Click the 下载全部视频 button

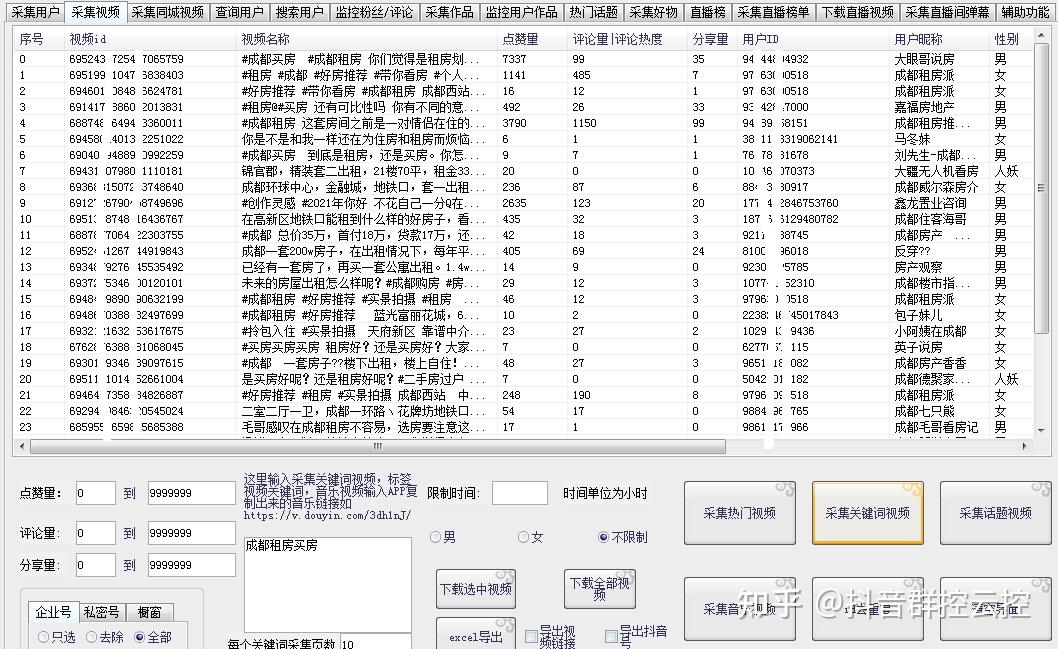click(x=599, y=588)
